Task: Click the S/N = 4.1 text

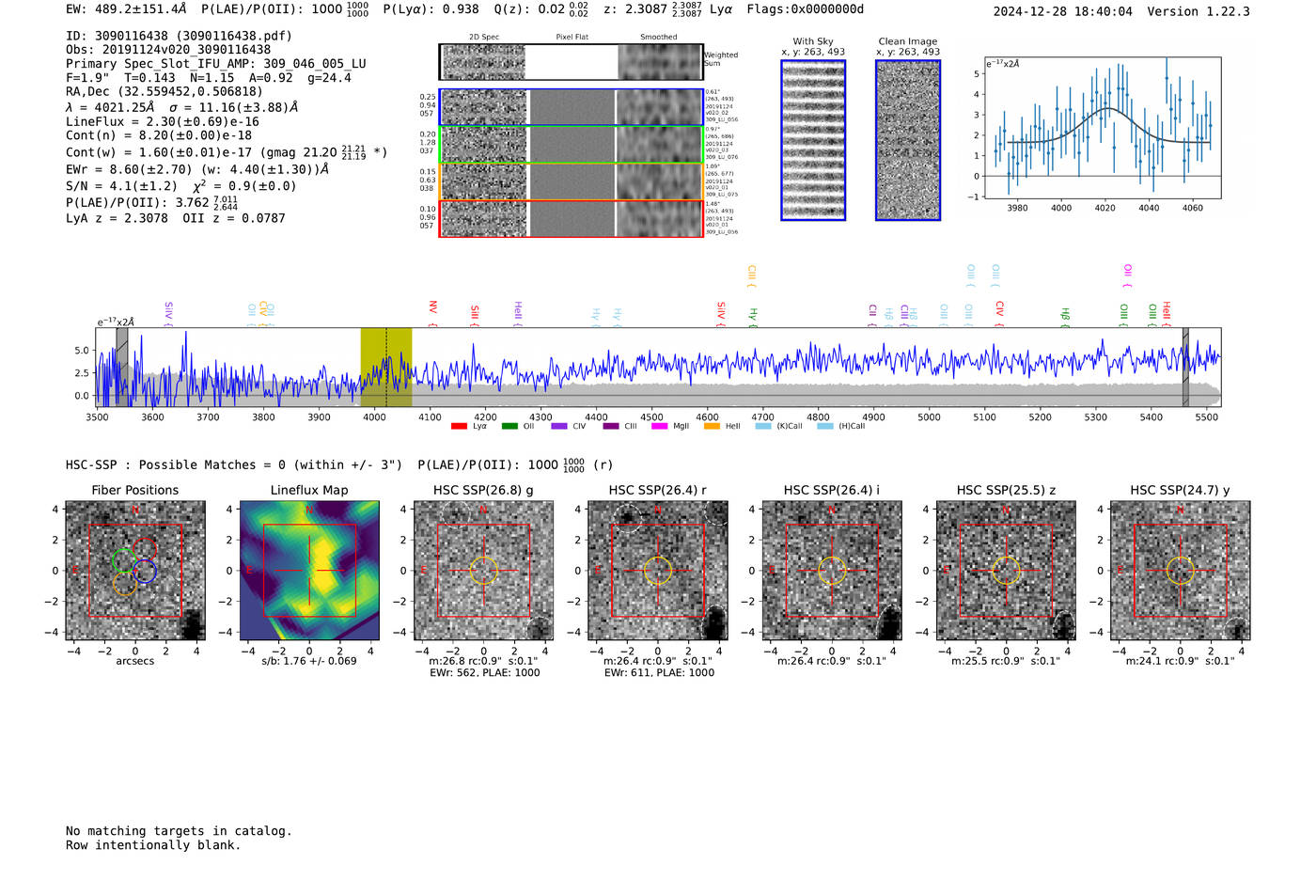Action: click(x=121, y=185)
